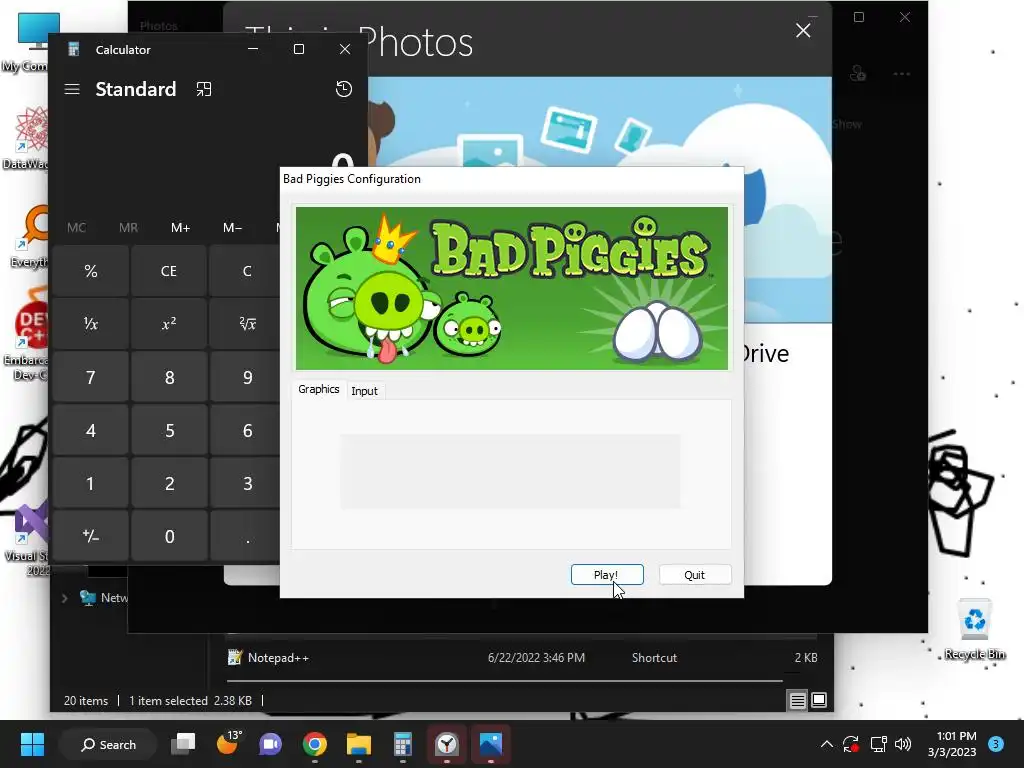Image resolution: width=1024 pixels, height=768 pixels.
Task: Open the weather widget showing 13°
Action: [229, 743]
